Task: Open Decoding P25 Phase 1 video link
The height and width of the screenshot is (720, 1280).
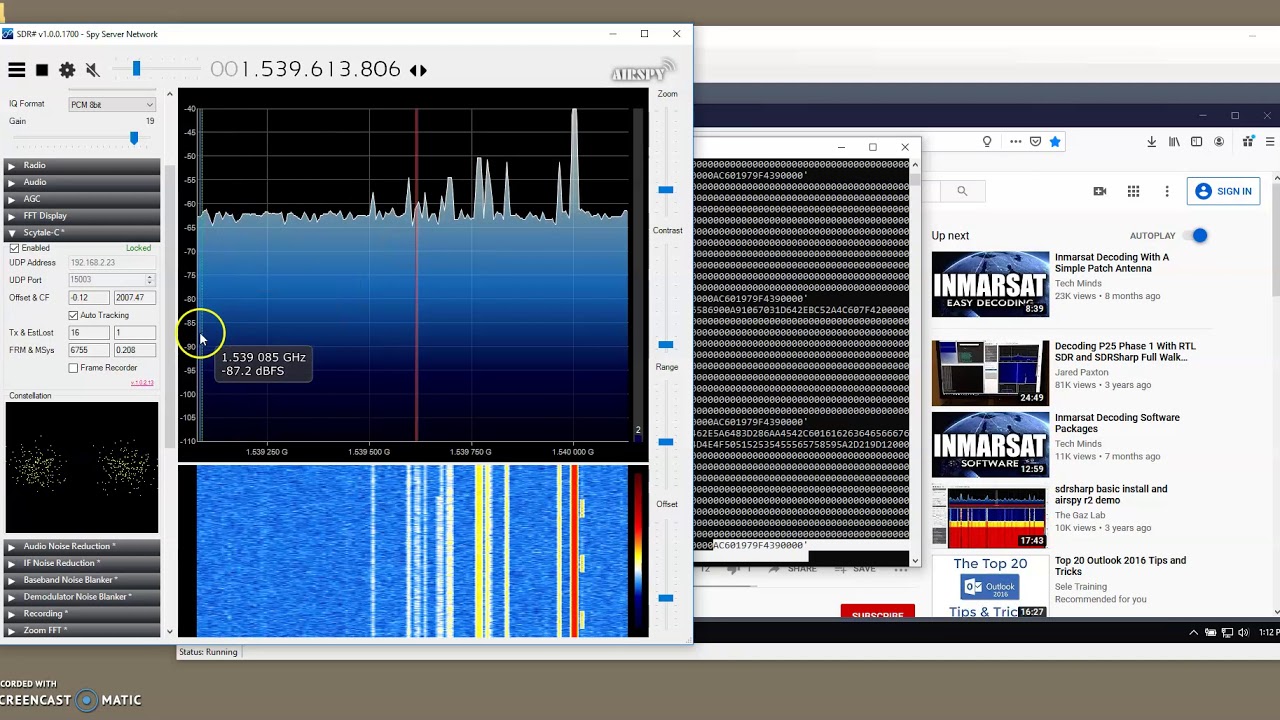Action: (x=1125, y=352)
